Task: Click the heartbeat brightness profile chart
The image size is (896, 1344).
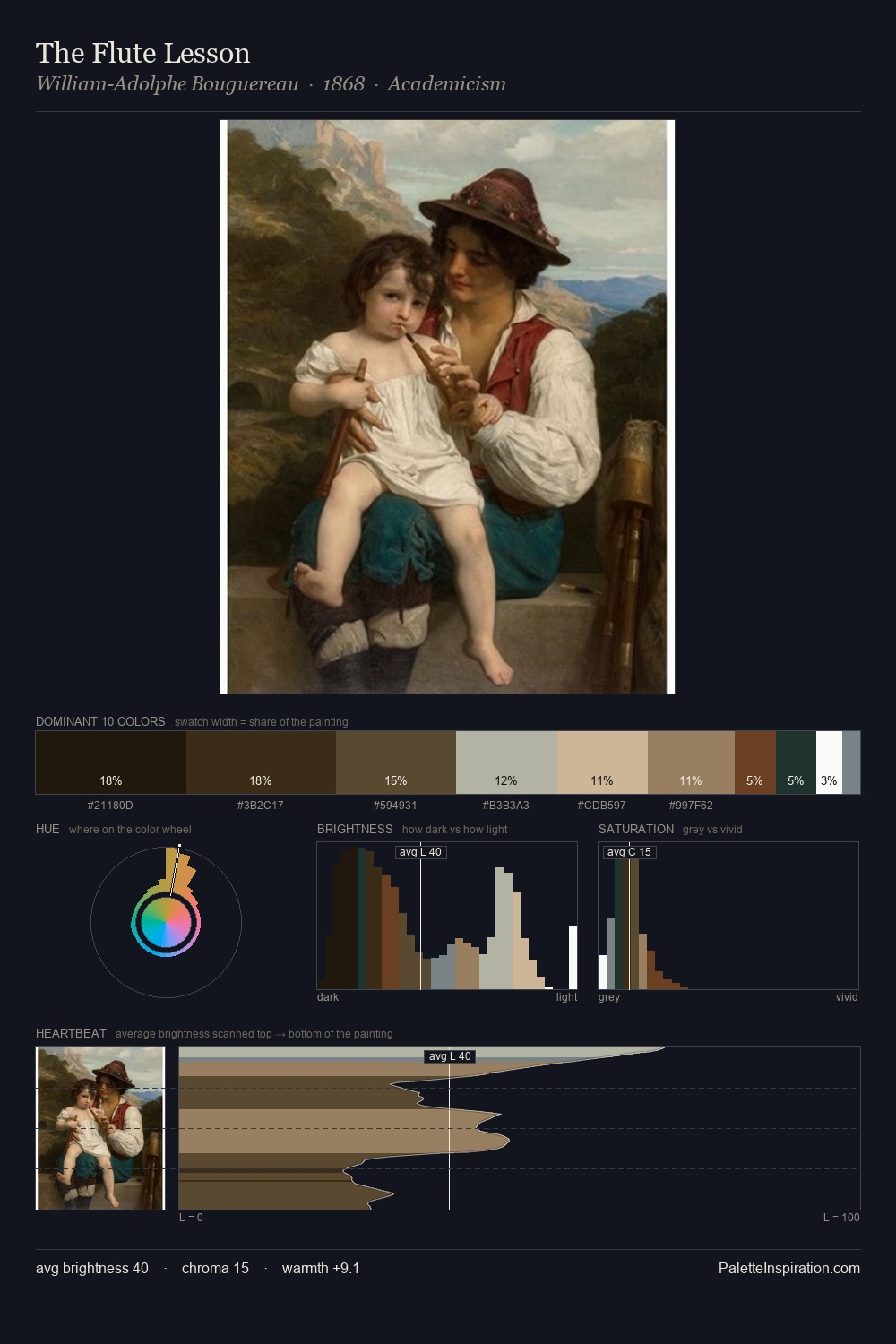Action: coord(520,1128)
